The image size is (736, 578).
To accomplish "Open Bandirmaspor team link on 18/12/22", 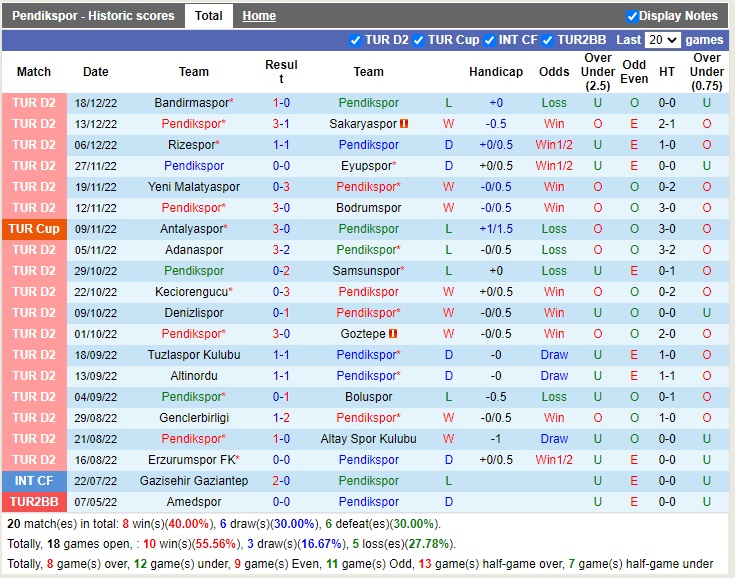I will (x=193, y=103).
